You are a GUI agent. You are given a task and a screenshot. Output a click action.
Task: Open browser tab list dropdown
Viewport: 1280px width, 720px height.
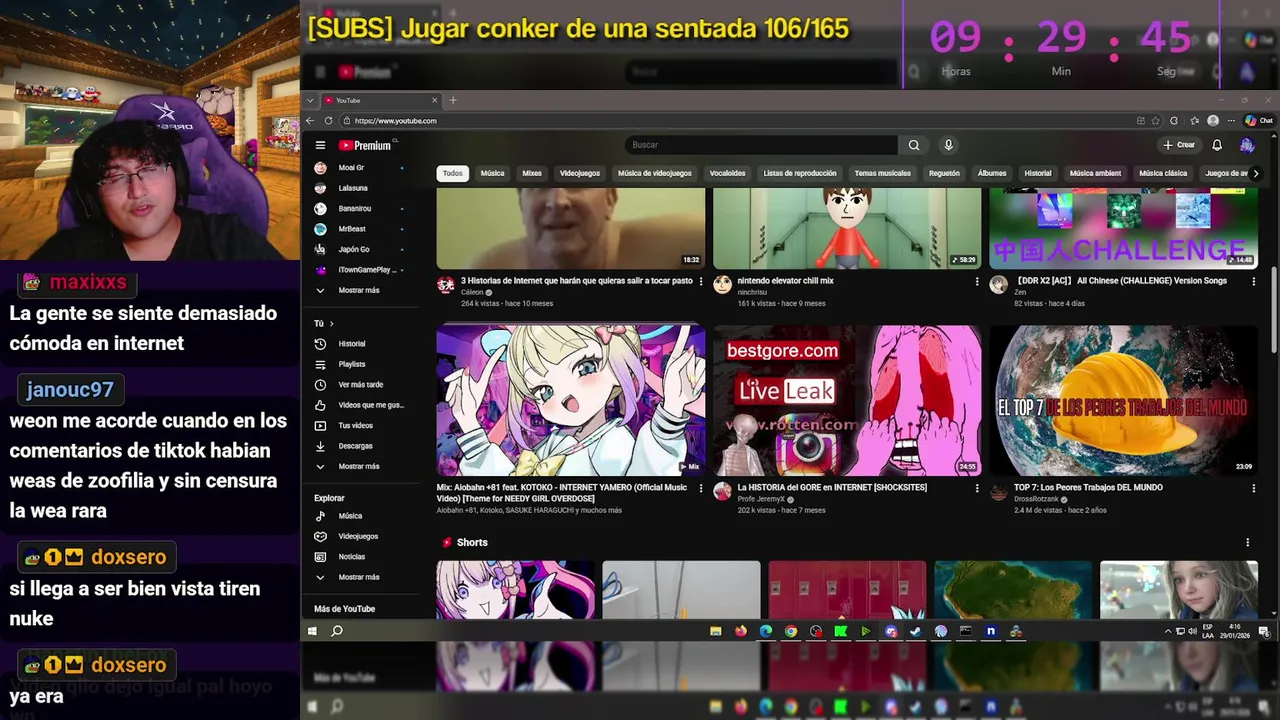coord(311,100)
